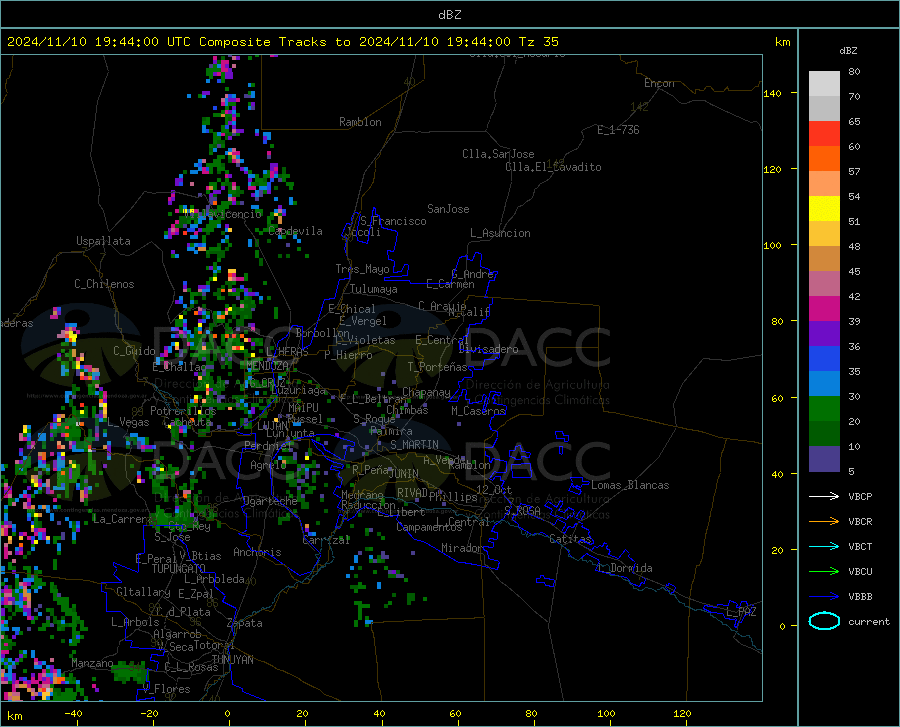Click the Carrizal label on the map

[326, 540]
